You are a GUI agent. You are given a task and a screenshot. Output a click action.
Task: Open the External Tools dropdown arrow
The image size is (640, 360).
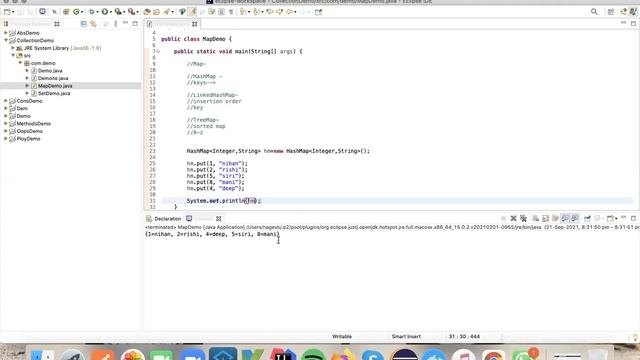click(137, 12)
